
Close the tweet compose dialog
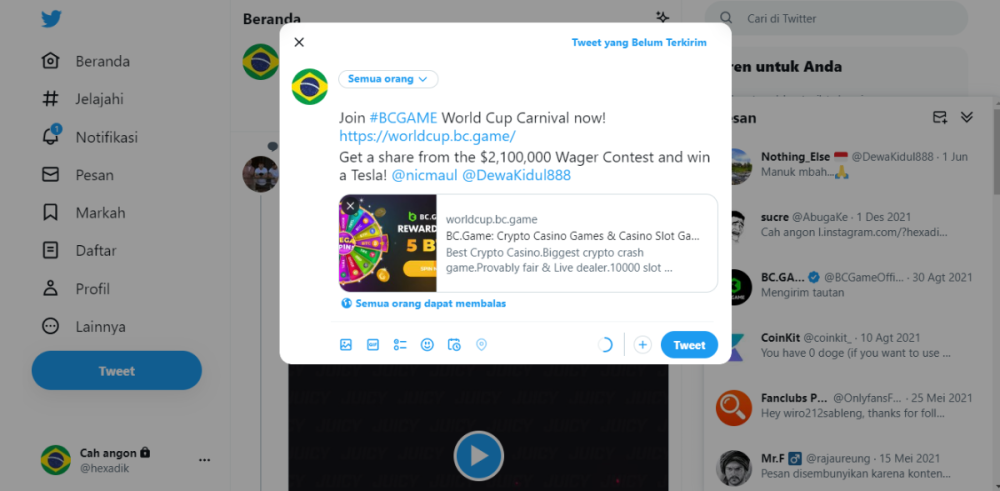pos(299,42)
